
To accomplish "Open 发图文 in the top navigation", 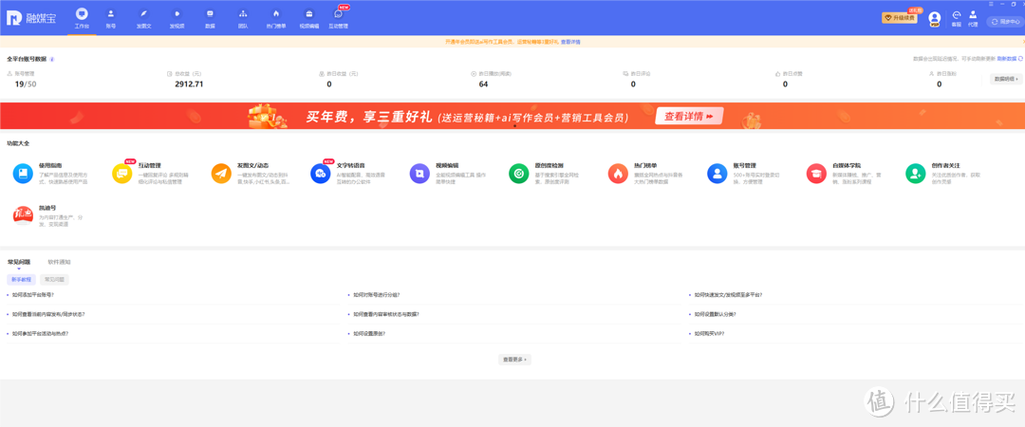I will (x=144, y=18).
